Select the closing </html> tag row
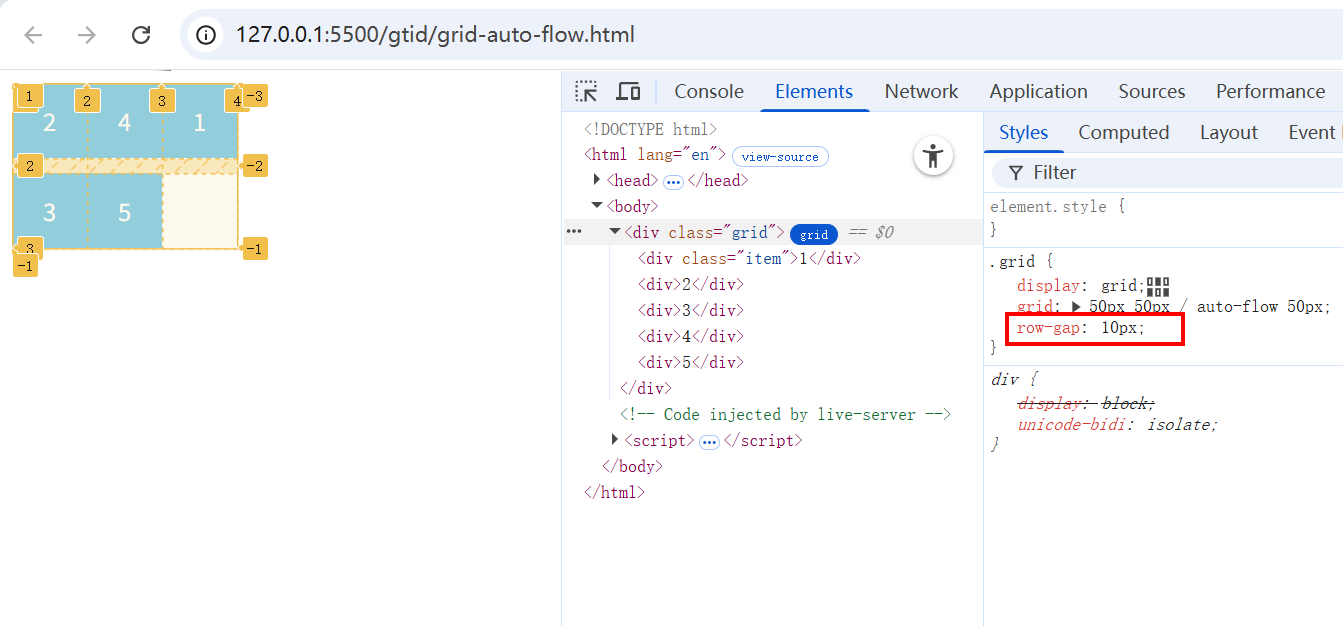 [615, 492]
